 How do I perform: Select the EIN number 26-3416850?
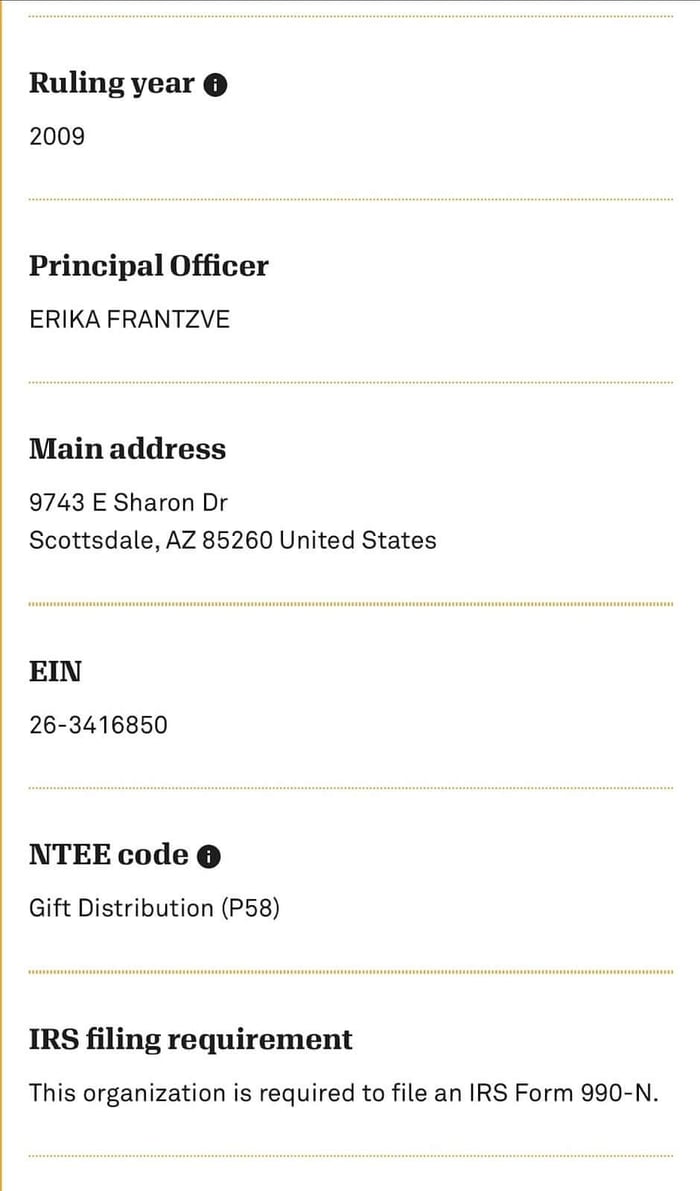(x=98, y=724)
